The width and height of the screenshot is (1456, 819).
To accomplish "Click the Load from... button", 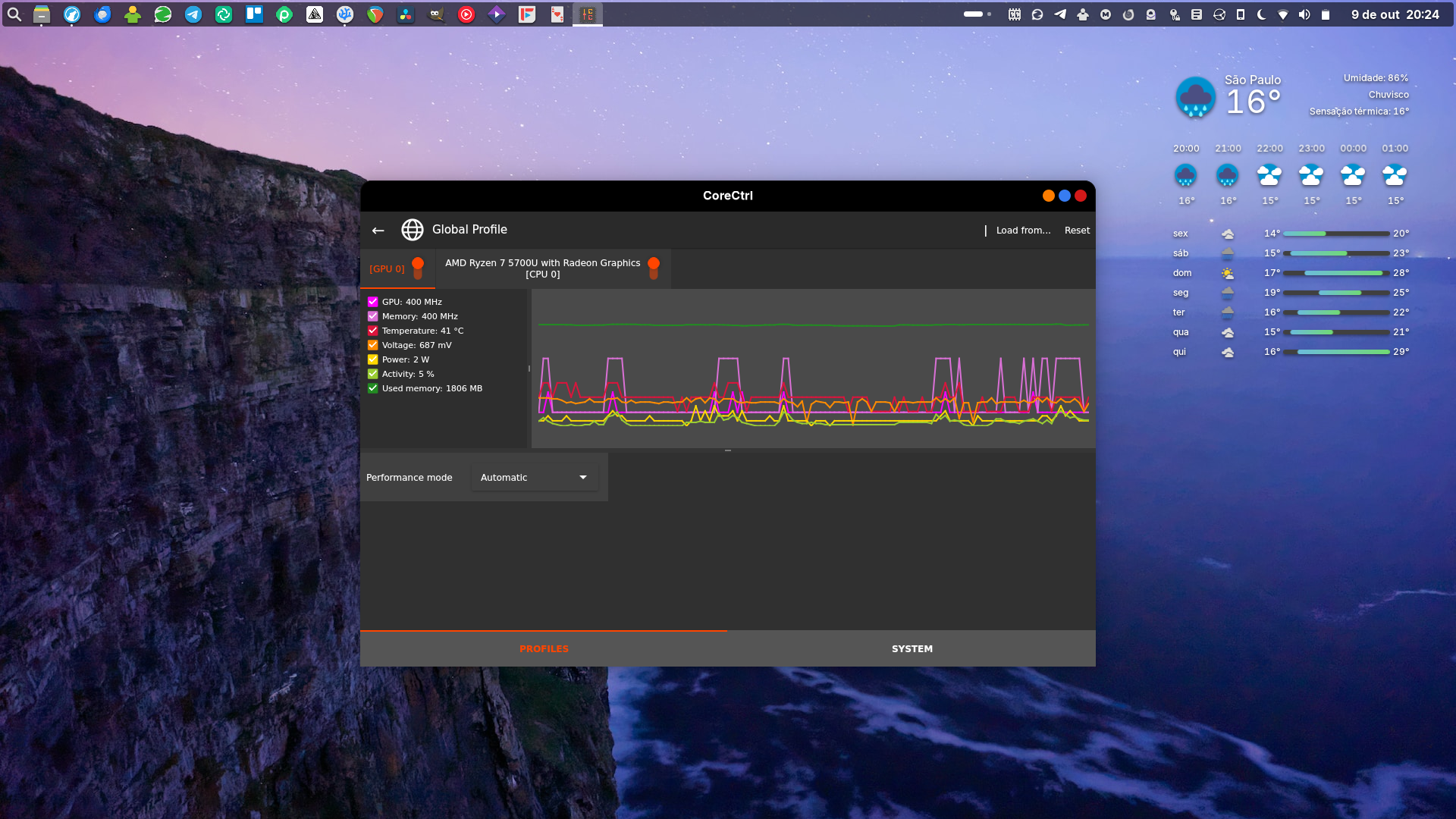I will pyautogui.click(x=1023, y=231).
